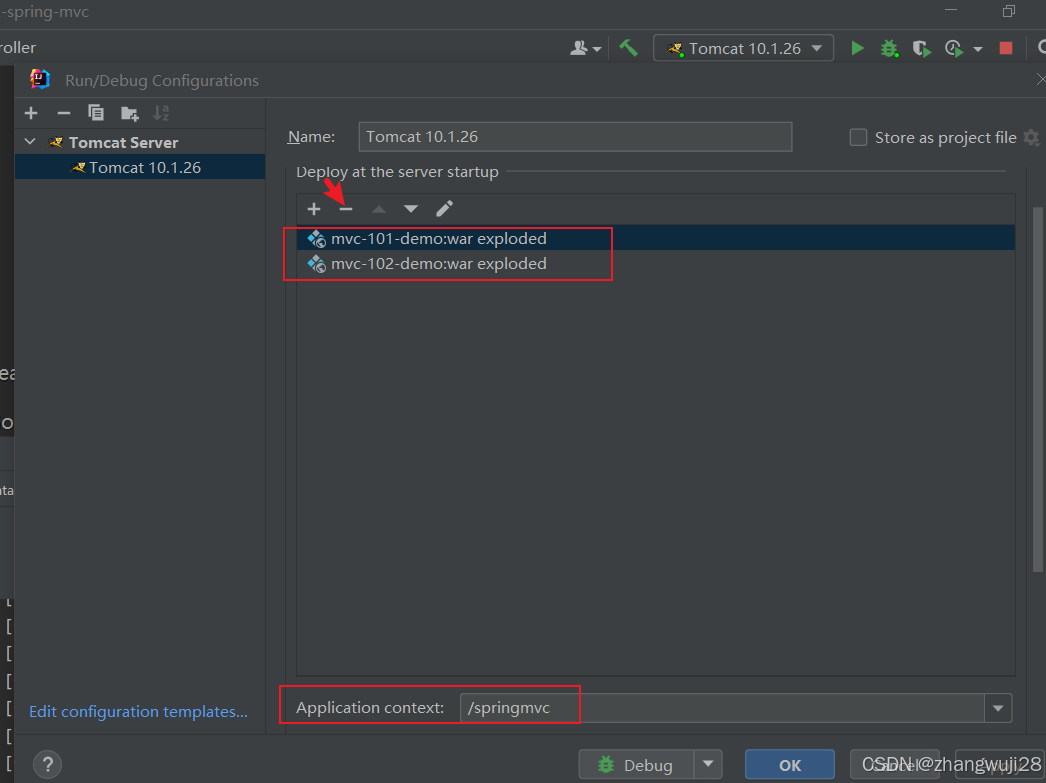
Task: Copy configuration icon in left toolbar
Action: tap(96, 113)
